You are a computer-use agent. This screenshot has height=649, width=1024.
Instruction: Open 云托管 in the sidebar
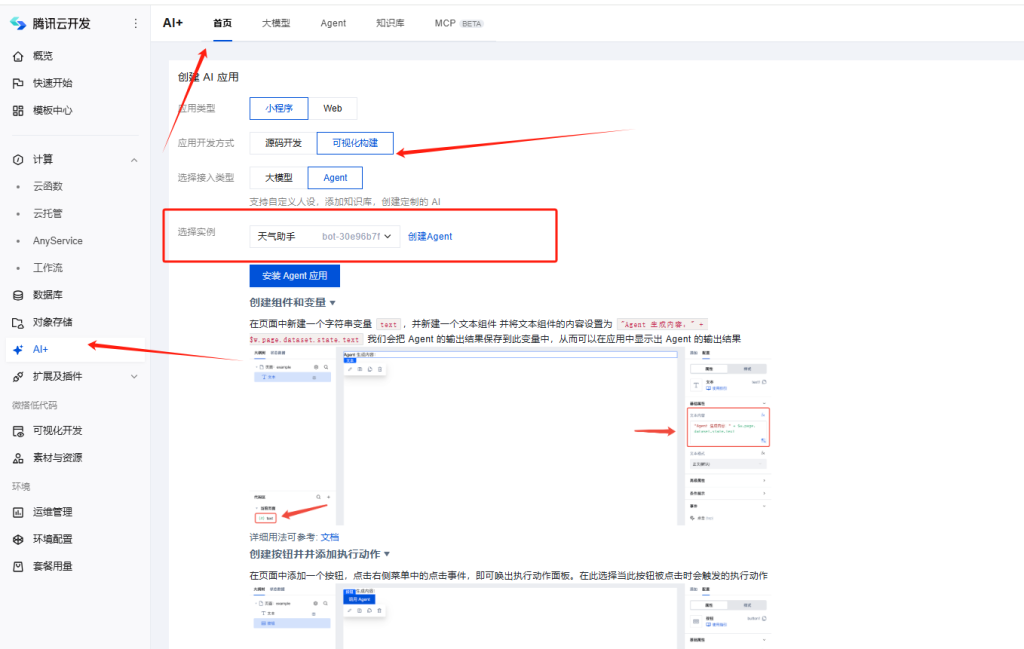coord(48,214)
